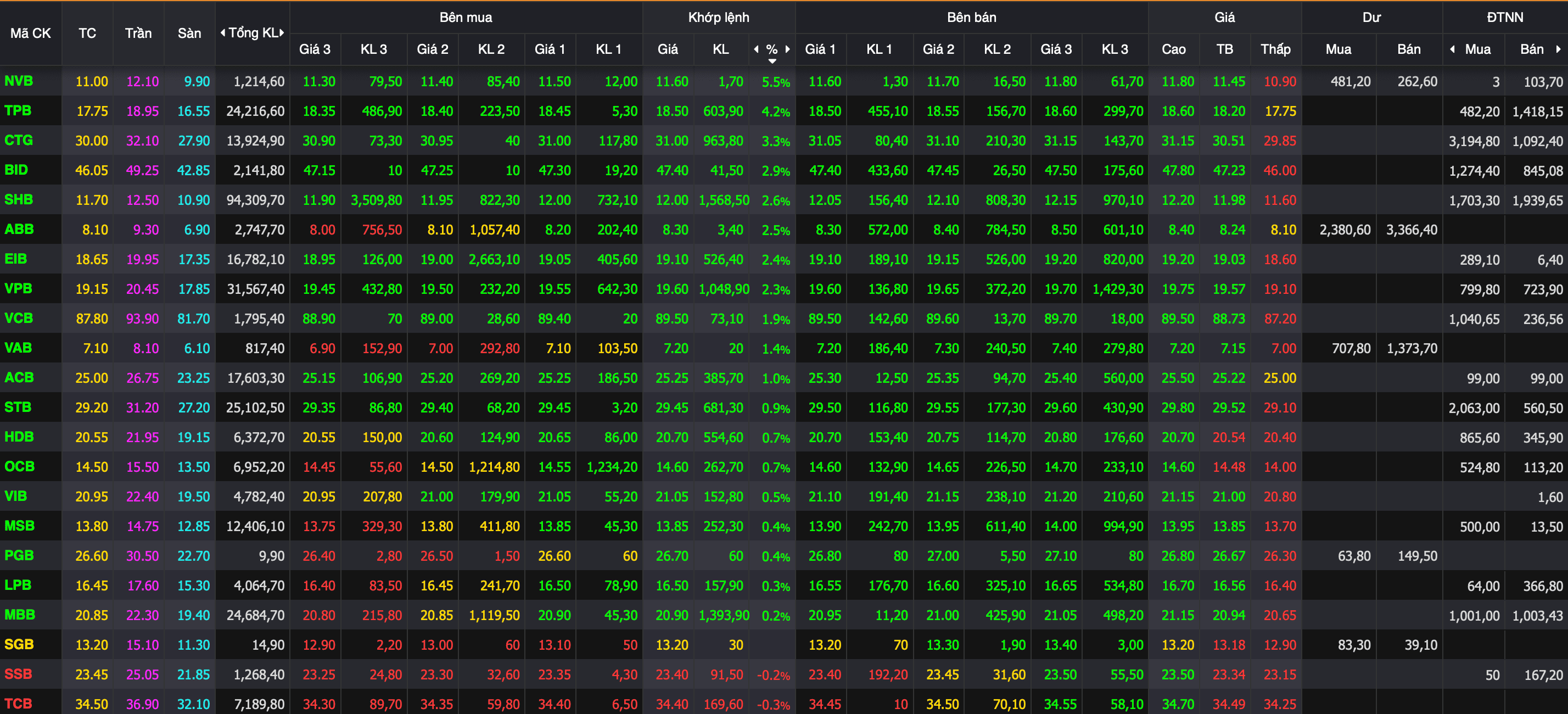The height and width of the screenshot is (714, 1568).
Task: Open the NVB stock symbol
Action: 19,81
